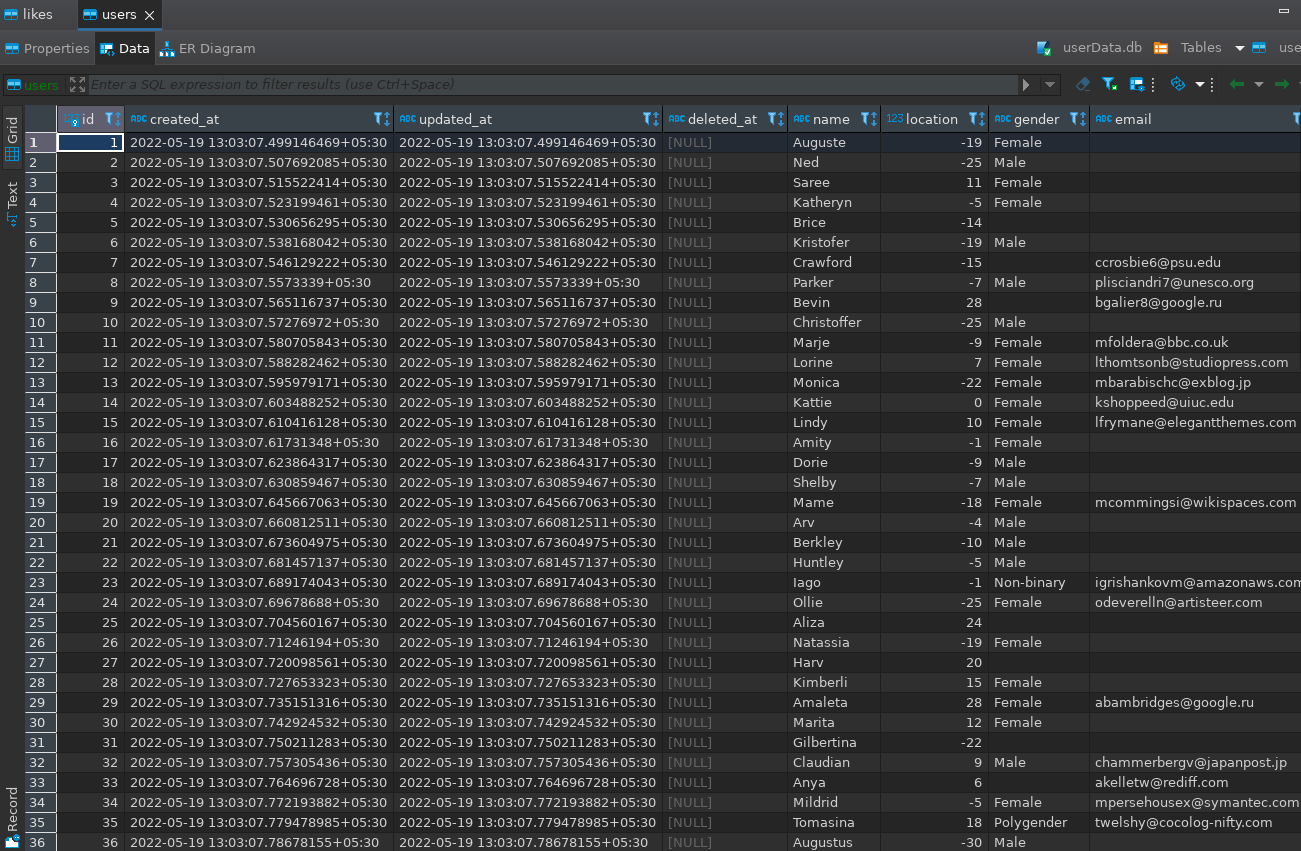This screenshot has width=1301, height=851.
Task: Select [NULL] deleted_at cell in Auguste row
Action: [x=725, y=142]
